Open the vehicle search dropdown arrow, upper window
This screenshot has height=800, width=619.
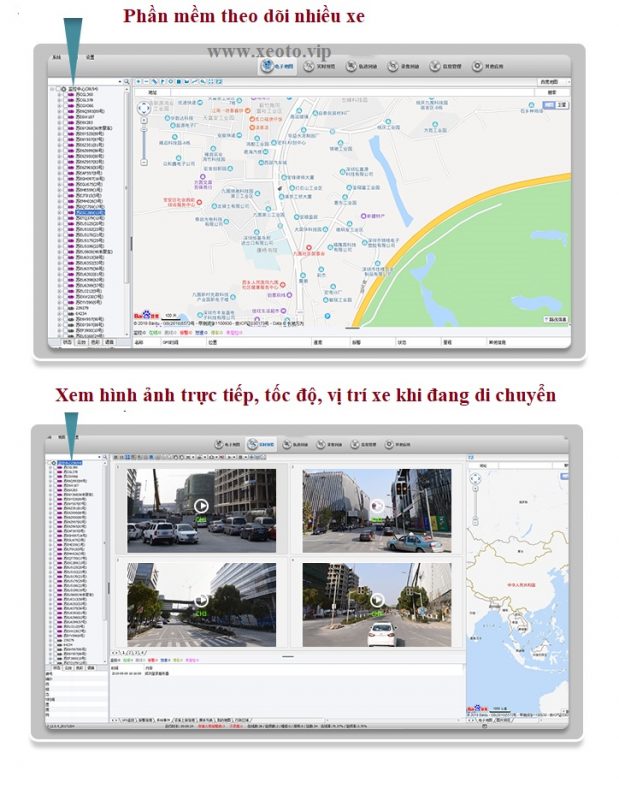point(120,82)
